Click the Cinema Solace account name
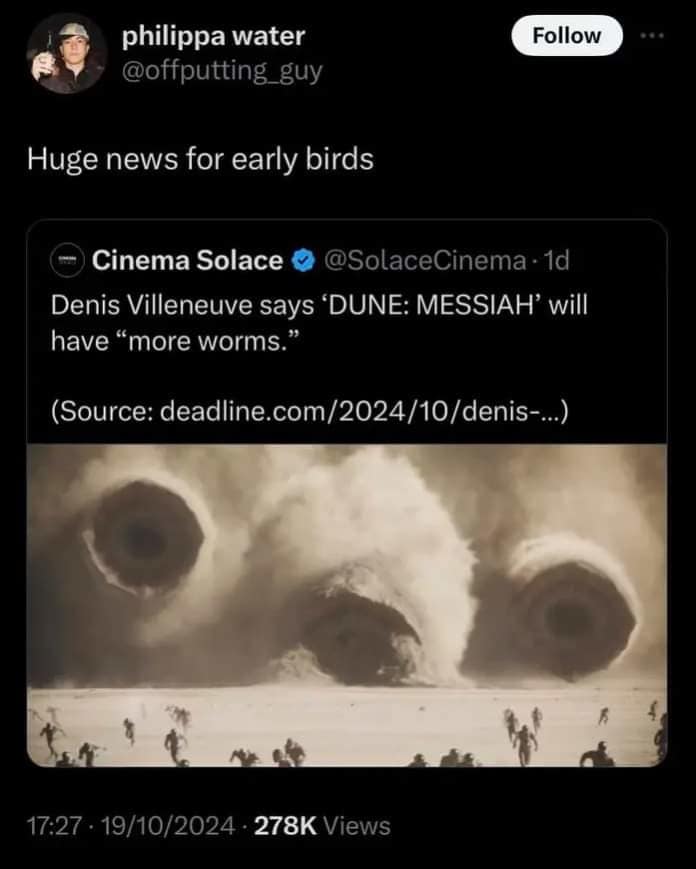Screen dimensions: 696x869 [187, 261]
